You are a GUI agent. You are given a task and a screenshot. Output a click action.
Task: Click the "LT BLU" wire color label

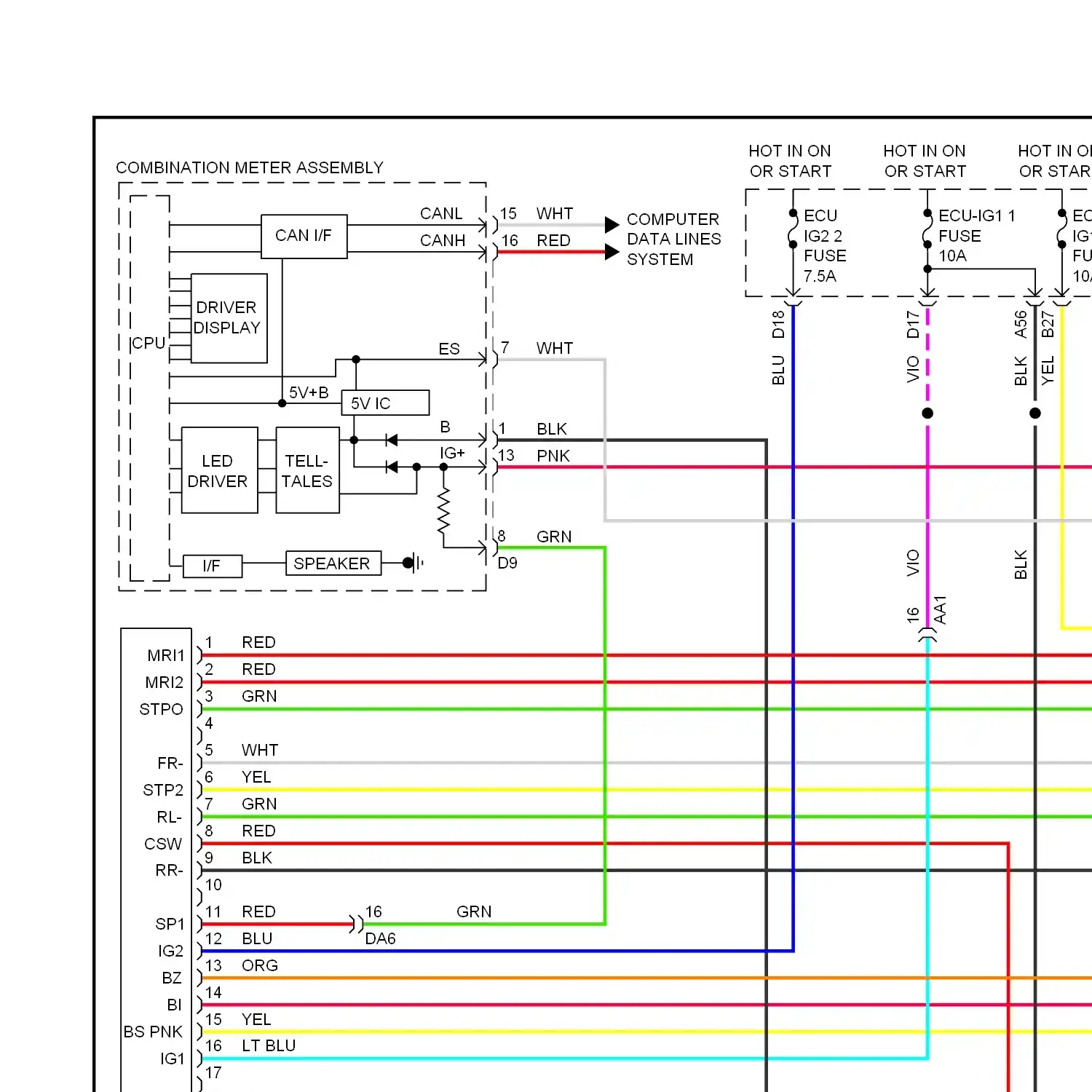tap(269, 1045)
